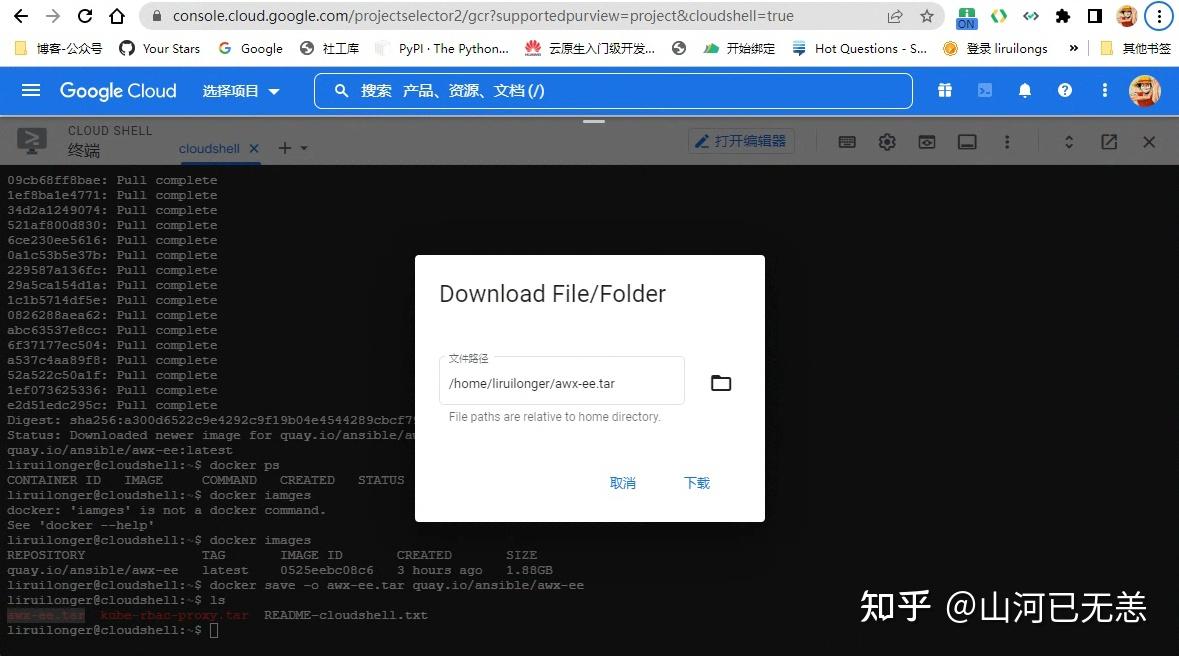
Task: Open the navigation hamburger menu
Action: [x=30, y=91]
